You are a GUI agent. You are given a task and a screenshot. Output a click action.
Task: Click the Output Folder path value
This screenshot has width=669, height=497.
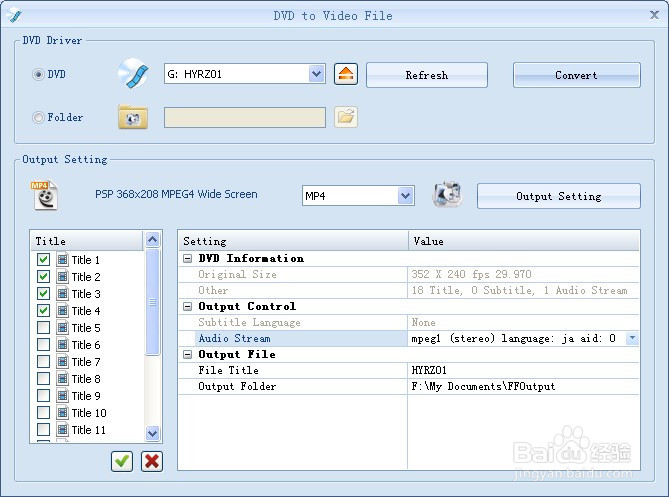coord(483,386)
